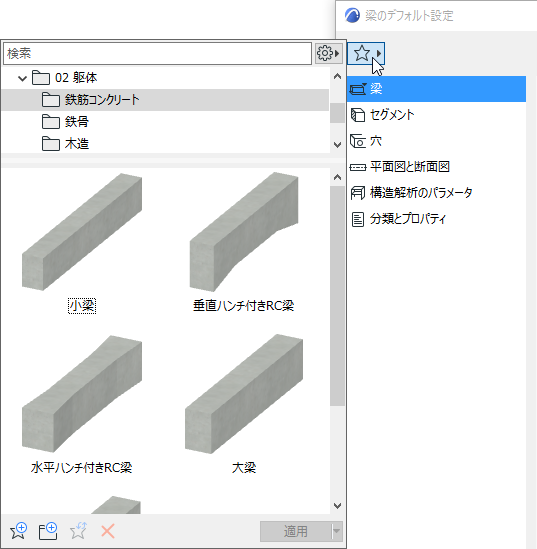The height and width of the screenshot is (549, 537).
Task: Open the 分類とプロパティ page
Action: [436, 219]
